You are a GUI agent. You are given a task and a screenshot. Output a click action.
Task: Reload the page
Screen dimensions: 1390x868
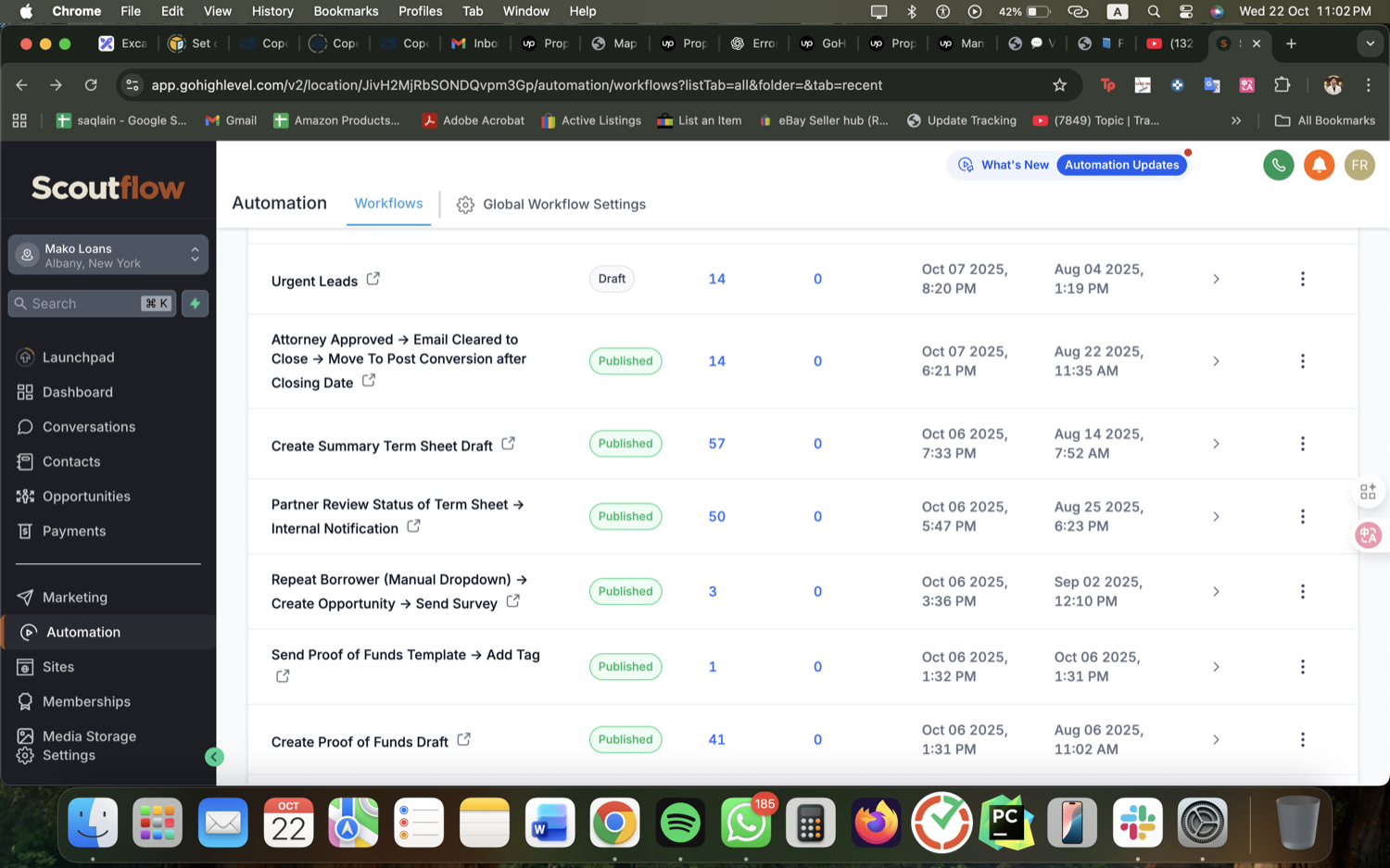(x=91, y=85)
